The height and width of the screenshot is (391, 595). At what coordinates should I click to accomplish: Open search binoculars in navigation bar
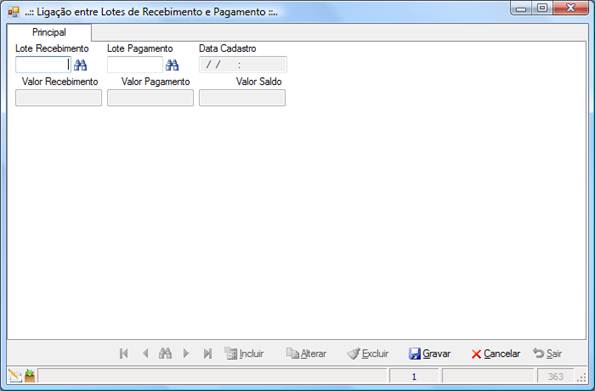pyautogui.click(x=165, y=353)
